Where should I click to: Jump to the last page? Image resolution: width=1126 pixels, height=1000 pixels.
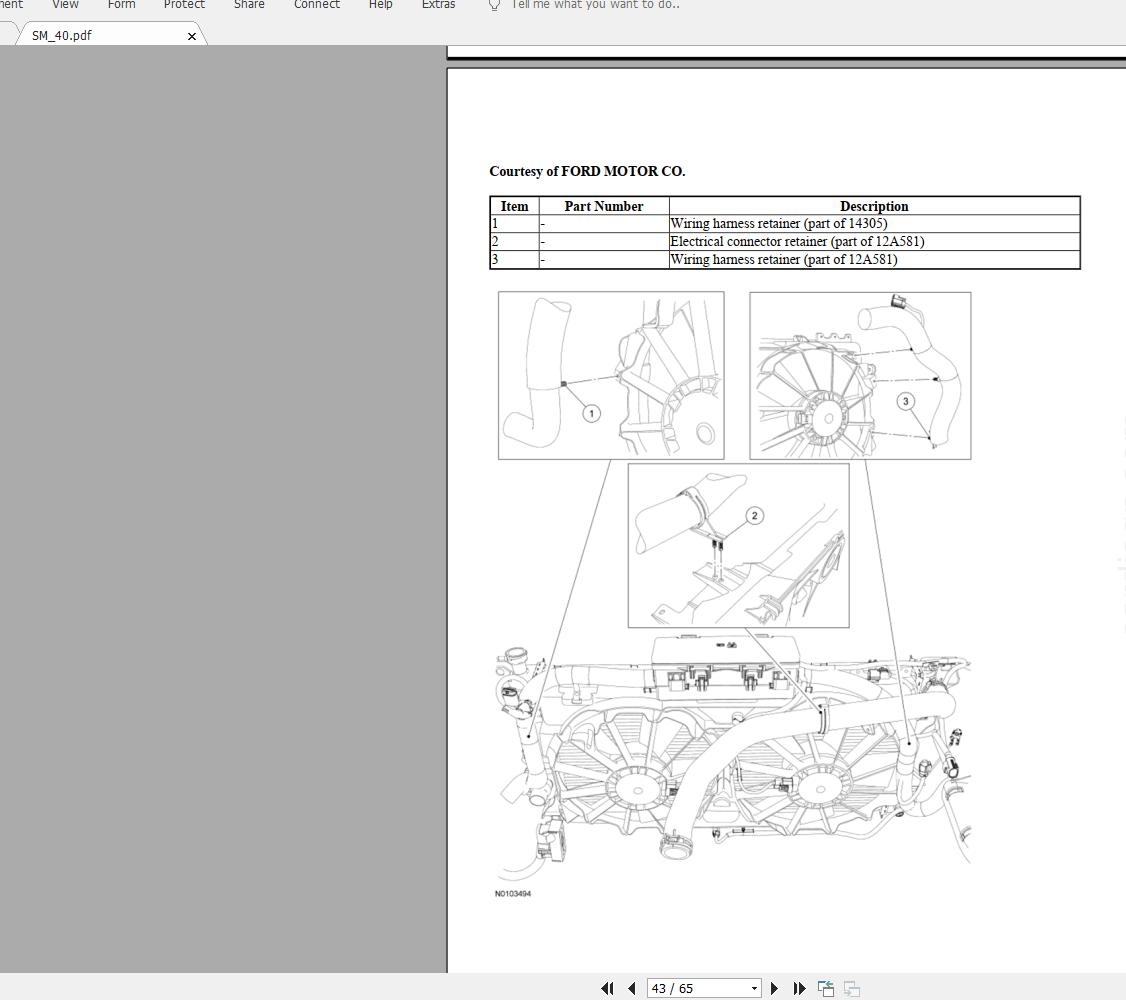click(x=799, y=989)
